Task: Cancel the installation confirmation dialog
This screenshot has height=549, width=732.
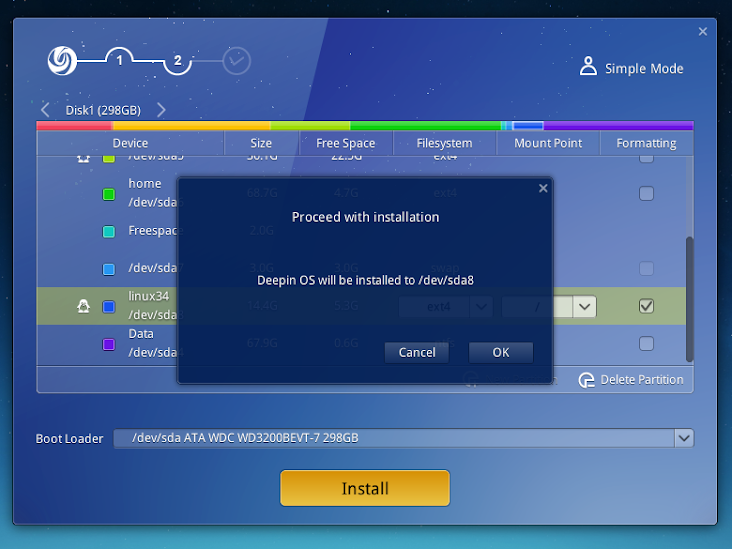Action: (x=417, y=352)
